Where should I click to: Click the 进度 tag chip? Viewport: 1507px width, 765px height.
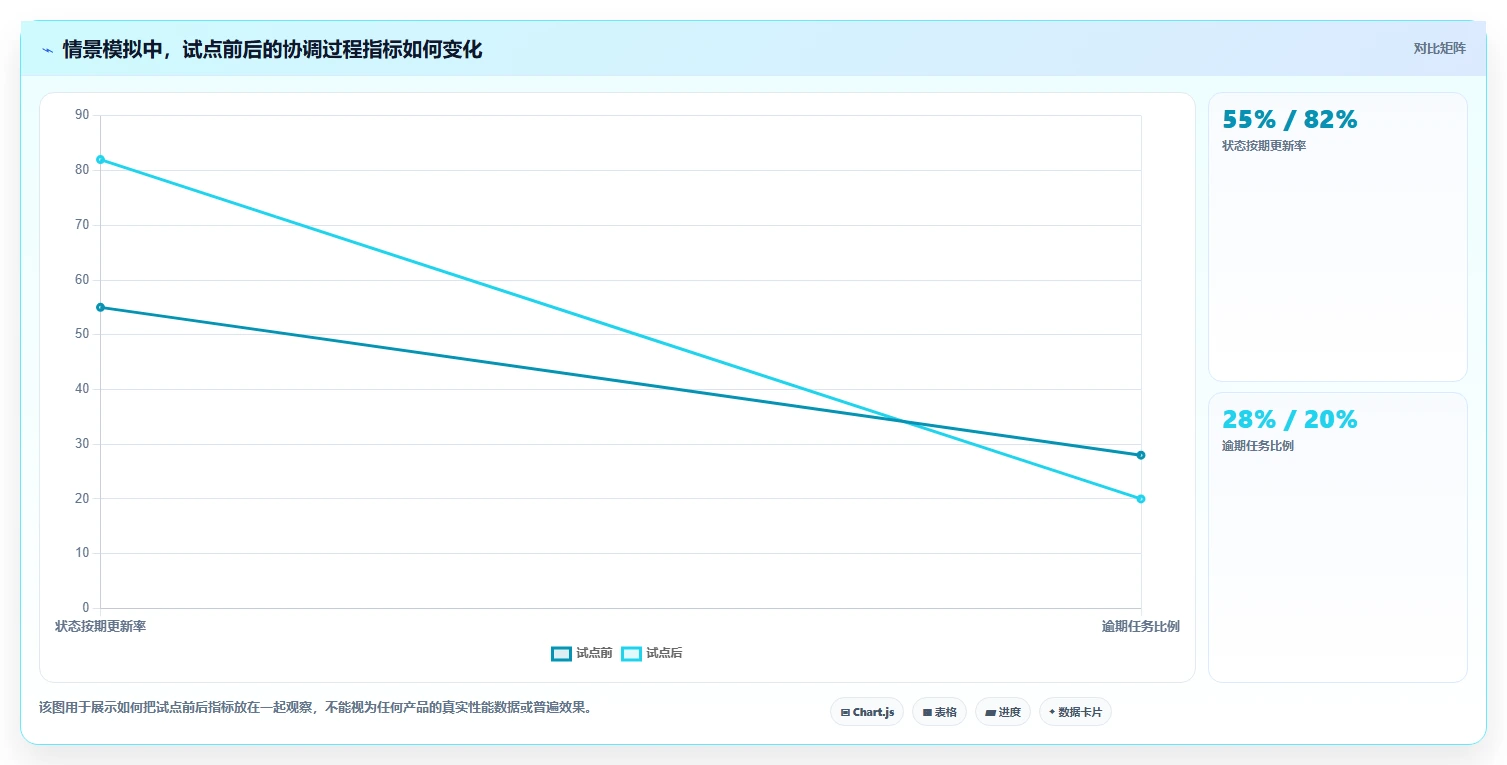point(1003,712)
